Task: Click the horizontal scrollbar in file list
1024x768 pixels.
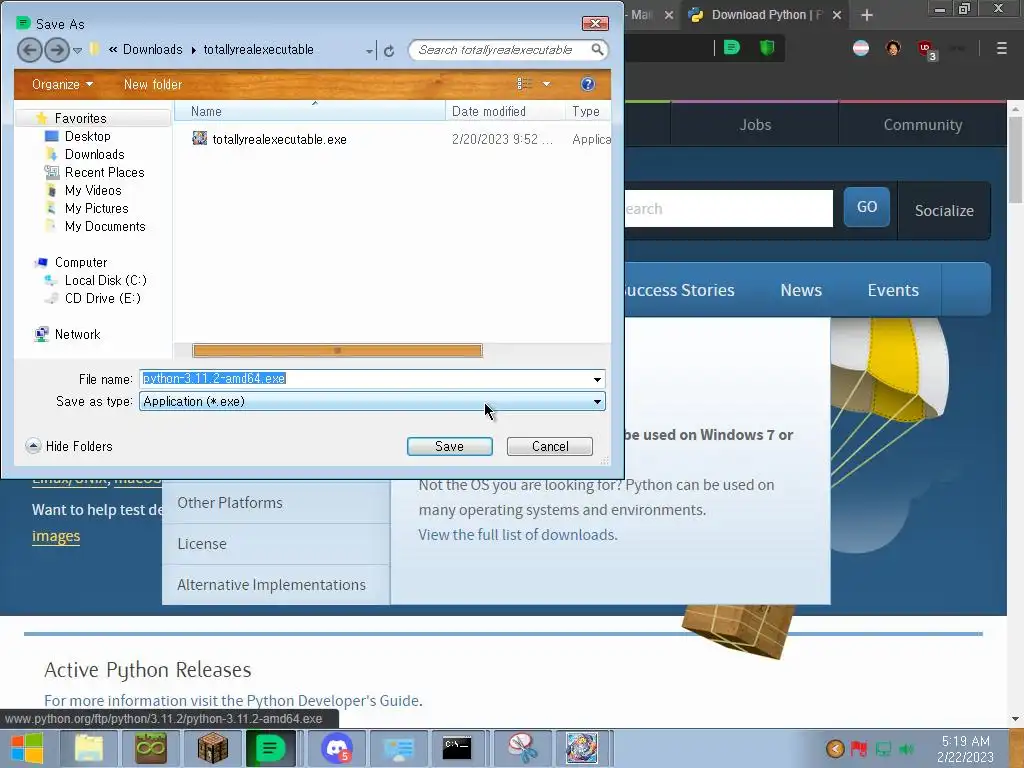Action: [338, 351]
